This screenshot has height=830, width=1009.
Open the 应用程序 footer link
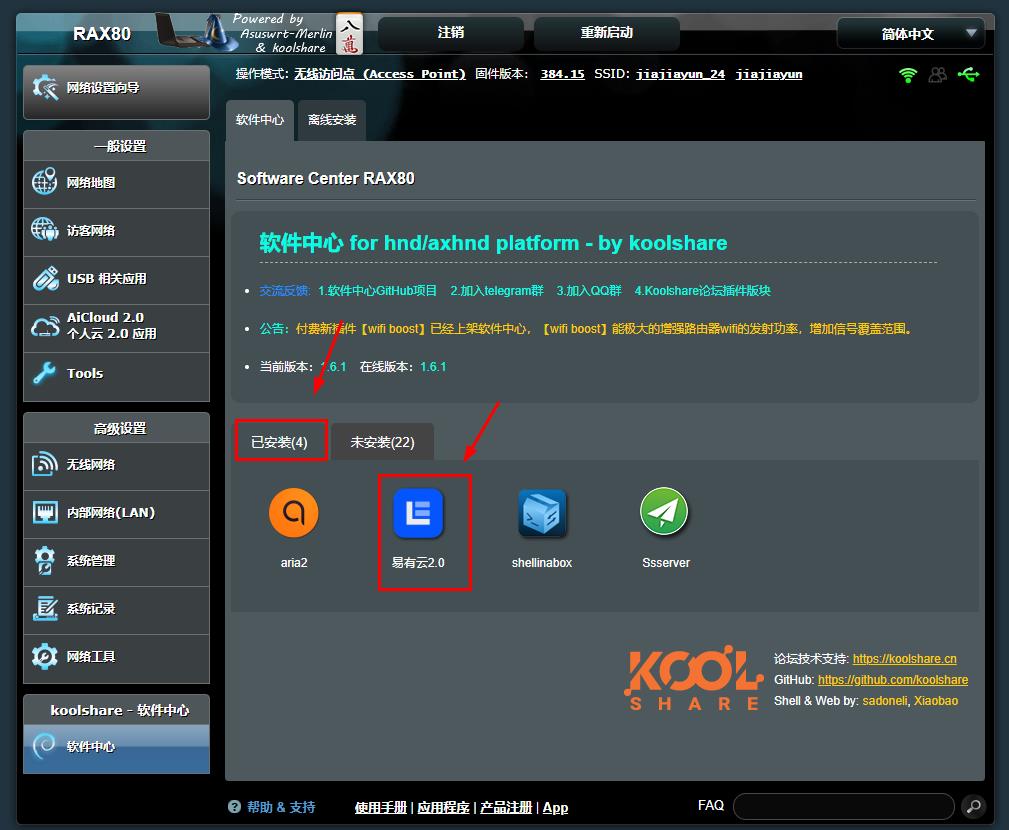click(443, 807)
